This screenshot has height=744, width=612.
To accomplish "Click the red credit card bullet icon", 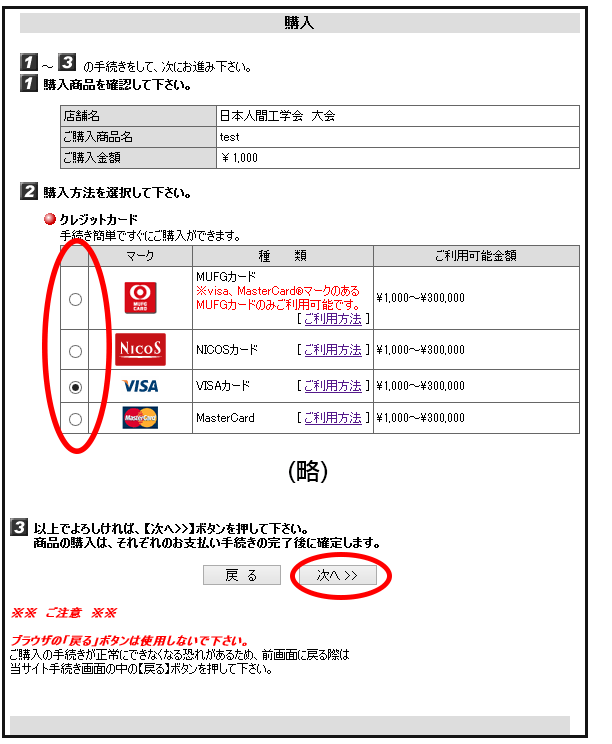I will 50,219.
